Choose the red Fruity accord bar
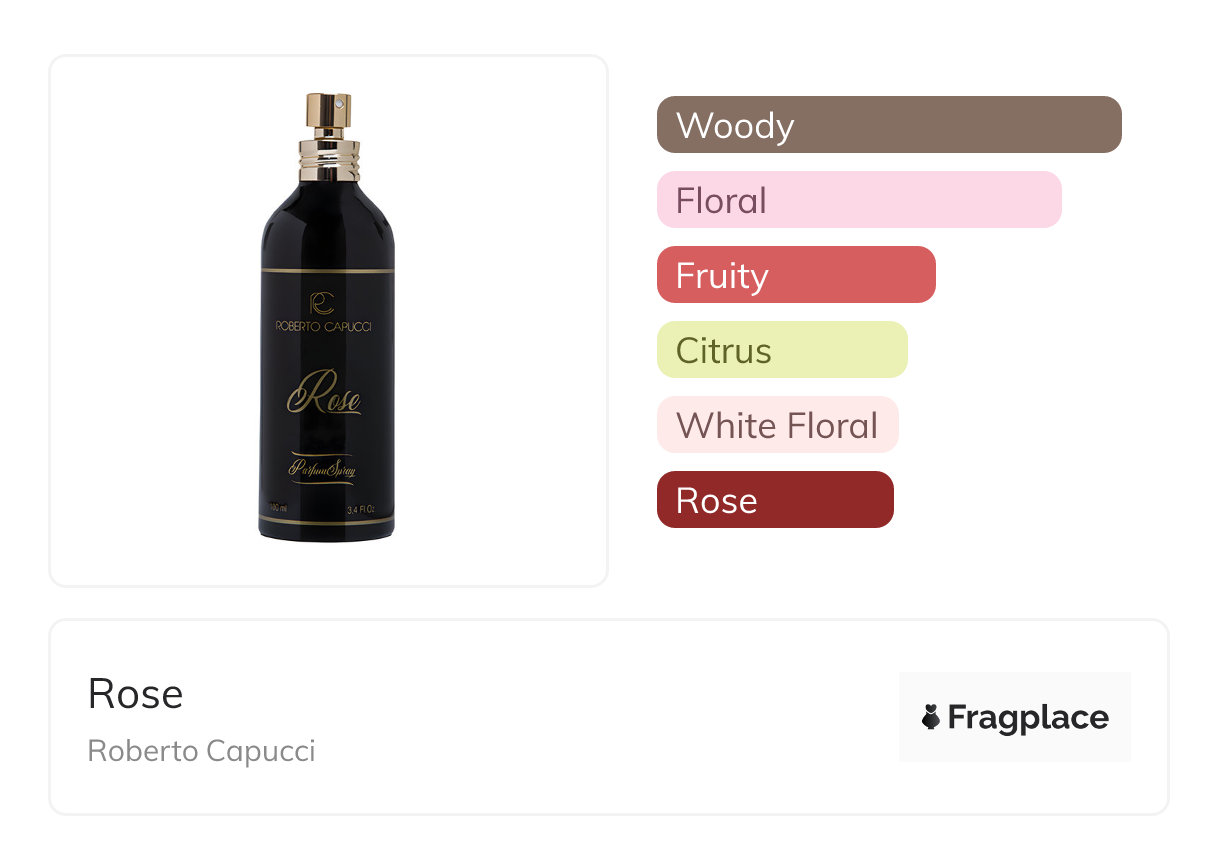The image size is (1218, 864). tap(795, 275)
